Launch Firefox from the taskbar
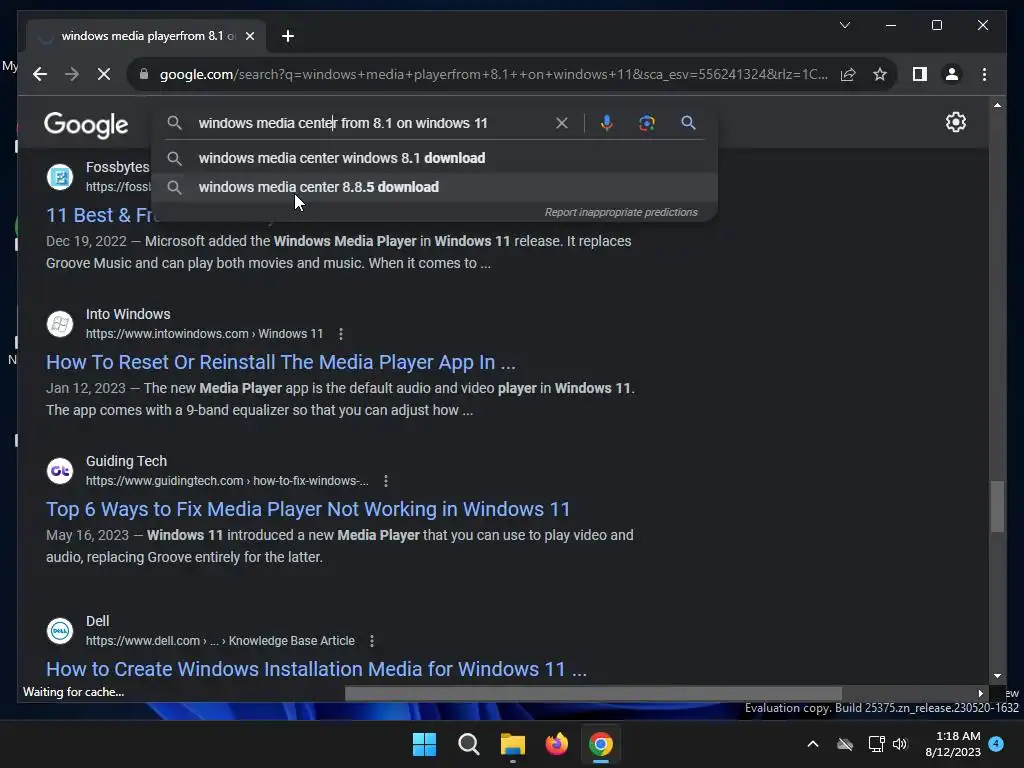This screenshot has width=1024, height=768. pos(556,744)
